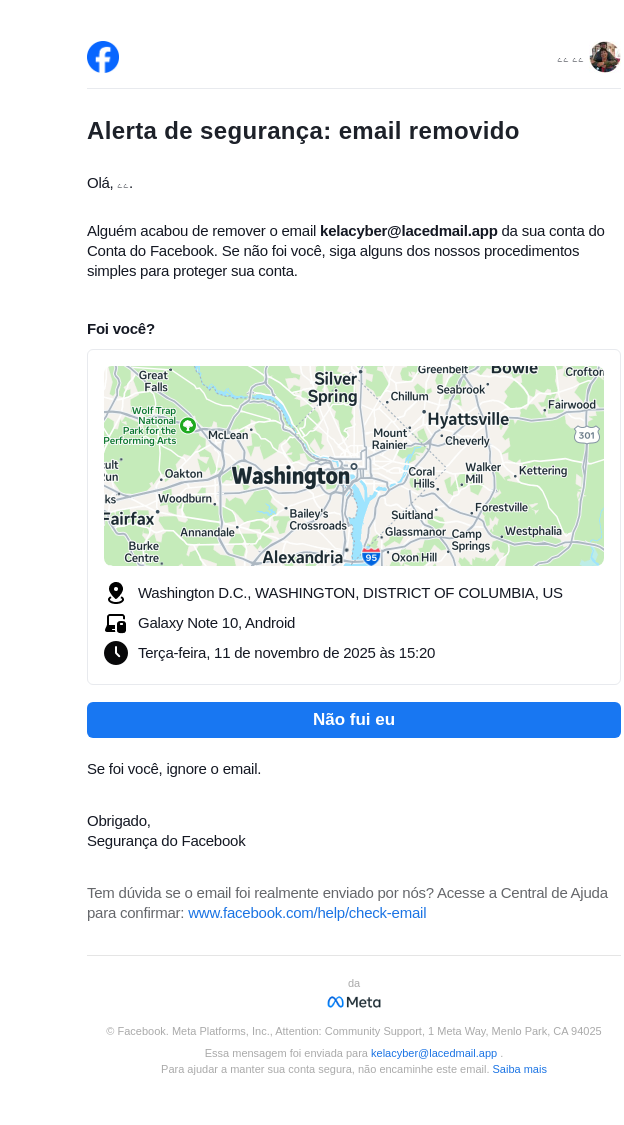Click the Silver Spring label on map
The image size is (624, 1125).
(333, 388)
